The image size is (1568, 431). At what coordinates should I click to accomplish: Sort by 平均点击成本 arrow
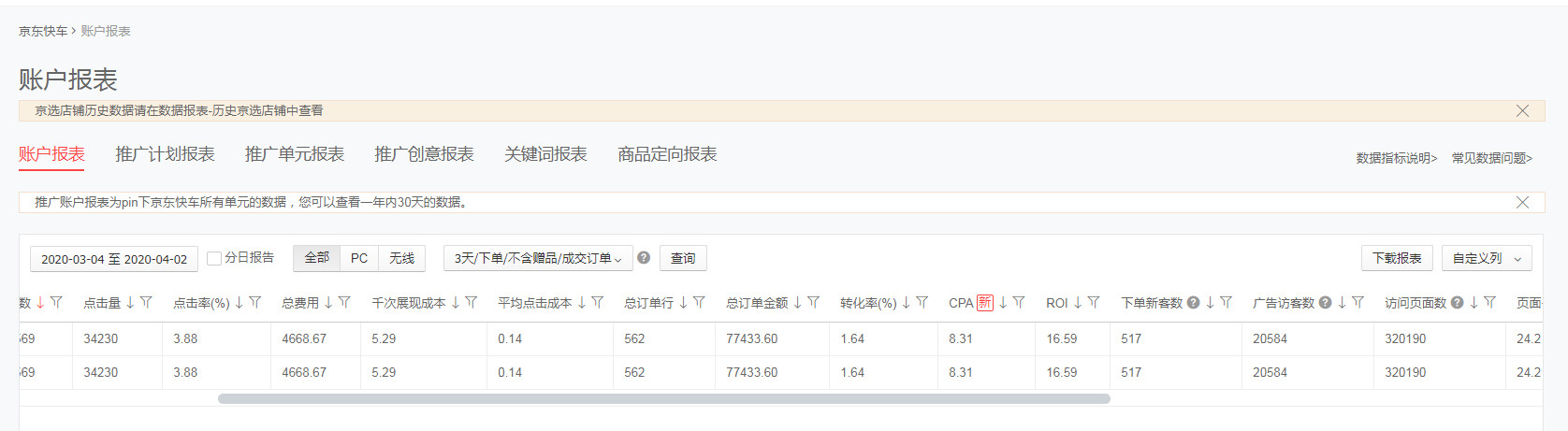582,302
